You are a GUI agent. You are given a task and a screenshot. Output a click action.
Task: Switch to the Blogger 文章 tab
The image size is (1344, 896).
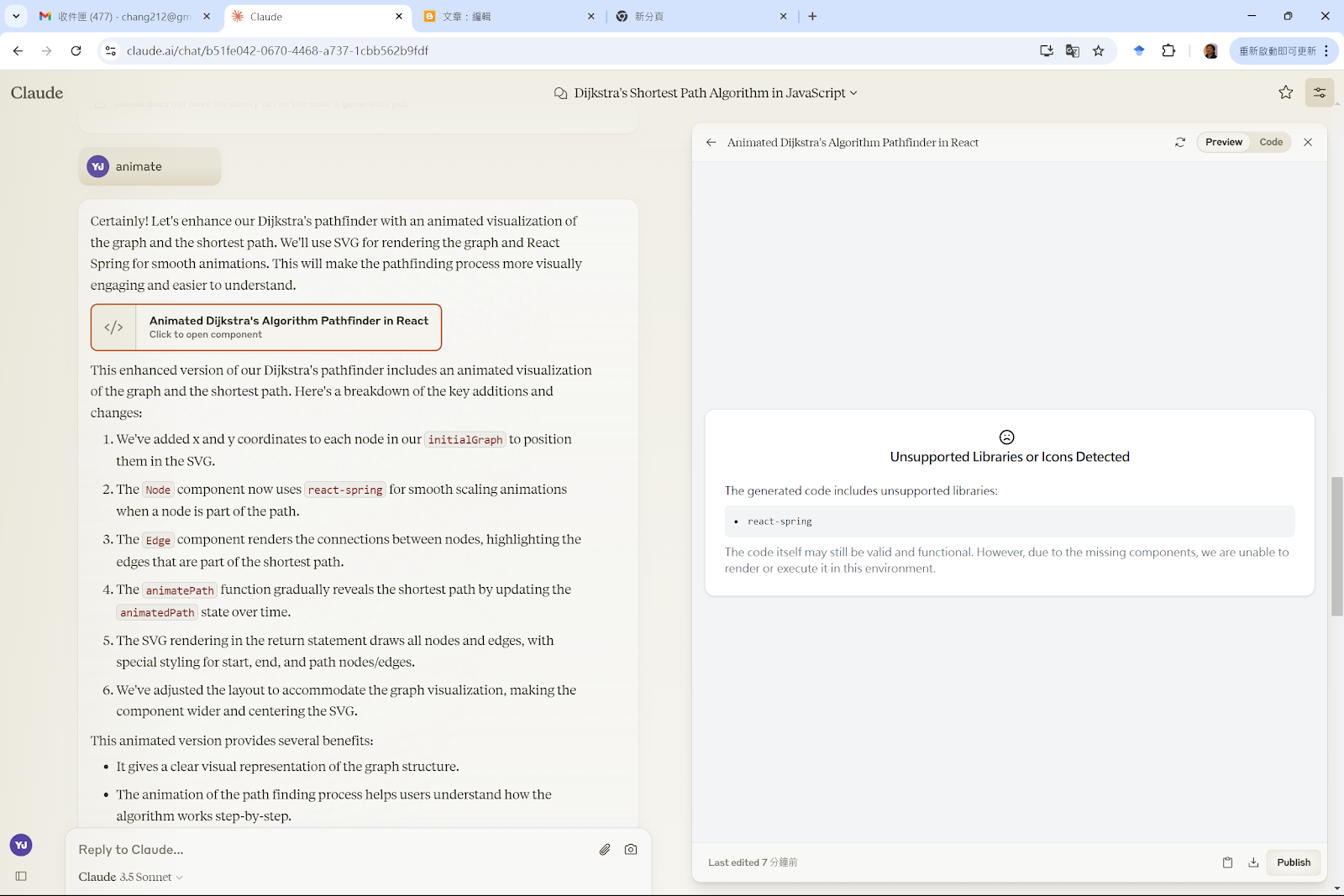[508, 17]
